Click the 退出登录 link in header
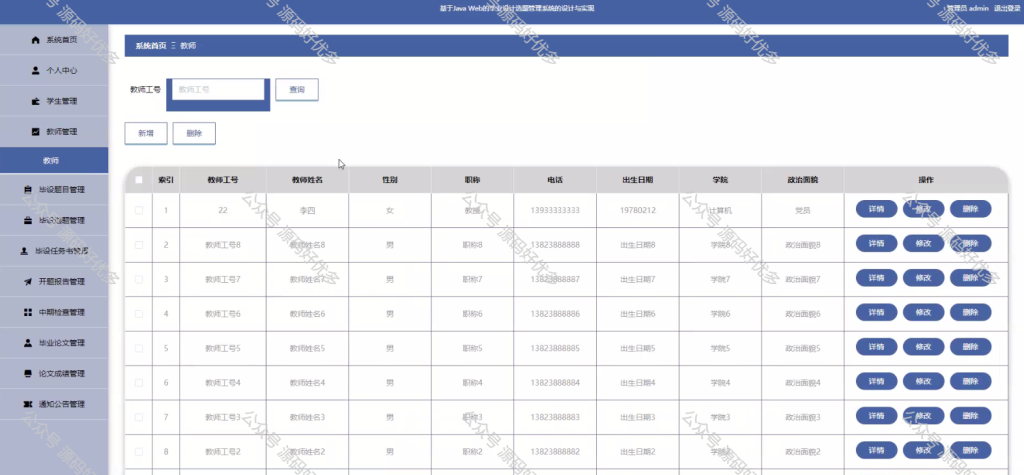 1006,8
